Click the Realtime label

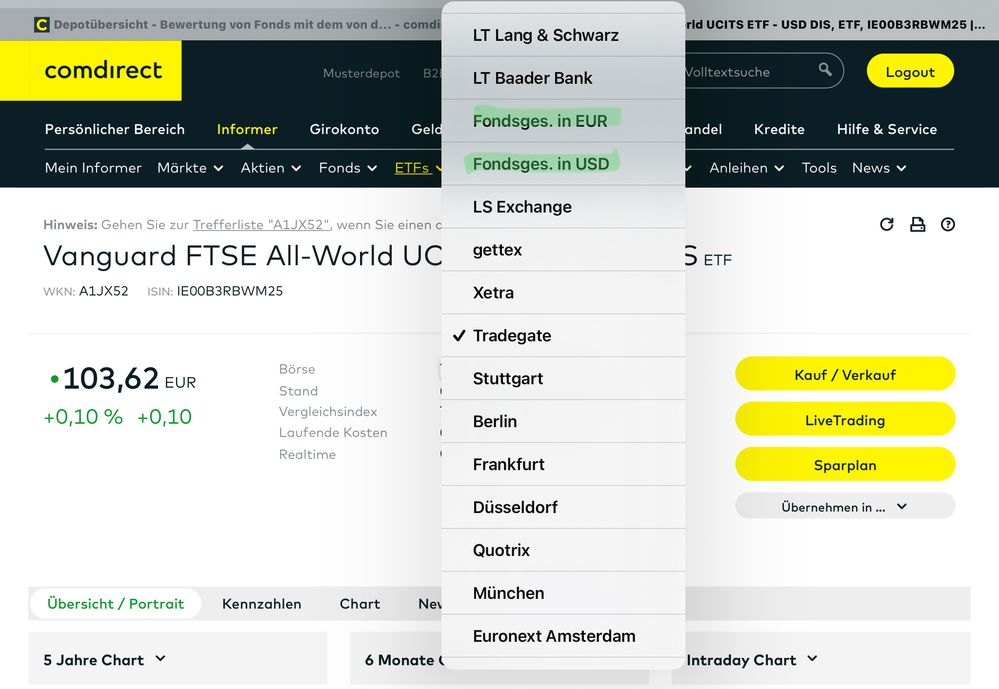click(307, 454)
